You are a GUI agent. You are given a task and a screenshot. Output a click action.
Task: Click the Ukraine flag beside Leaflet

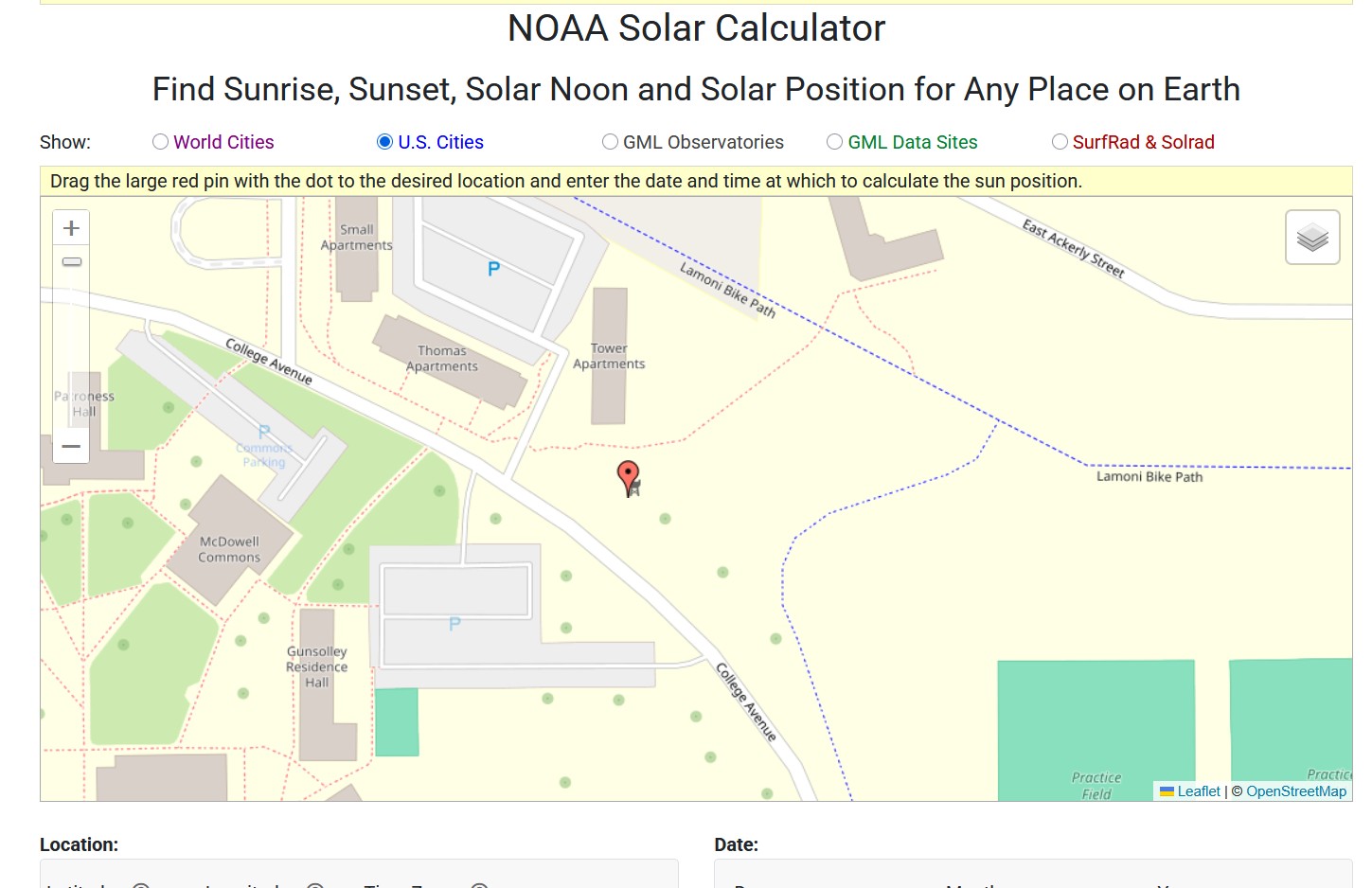point(1167,791)
